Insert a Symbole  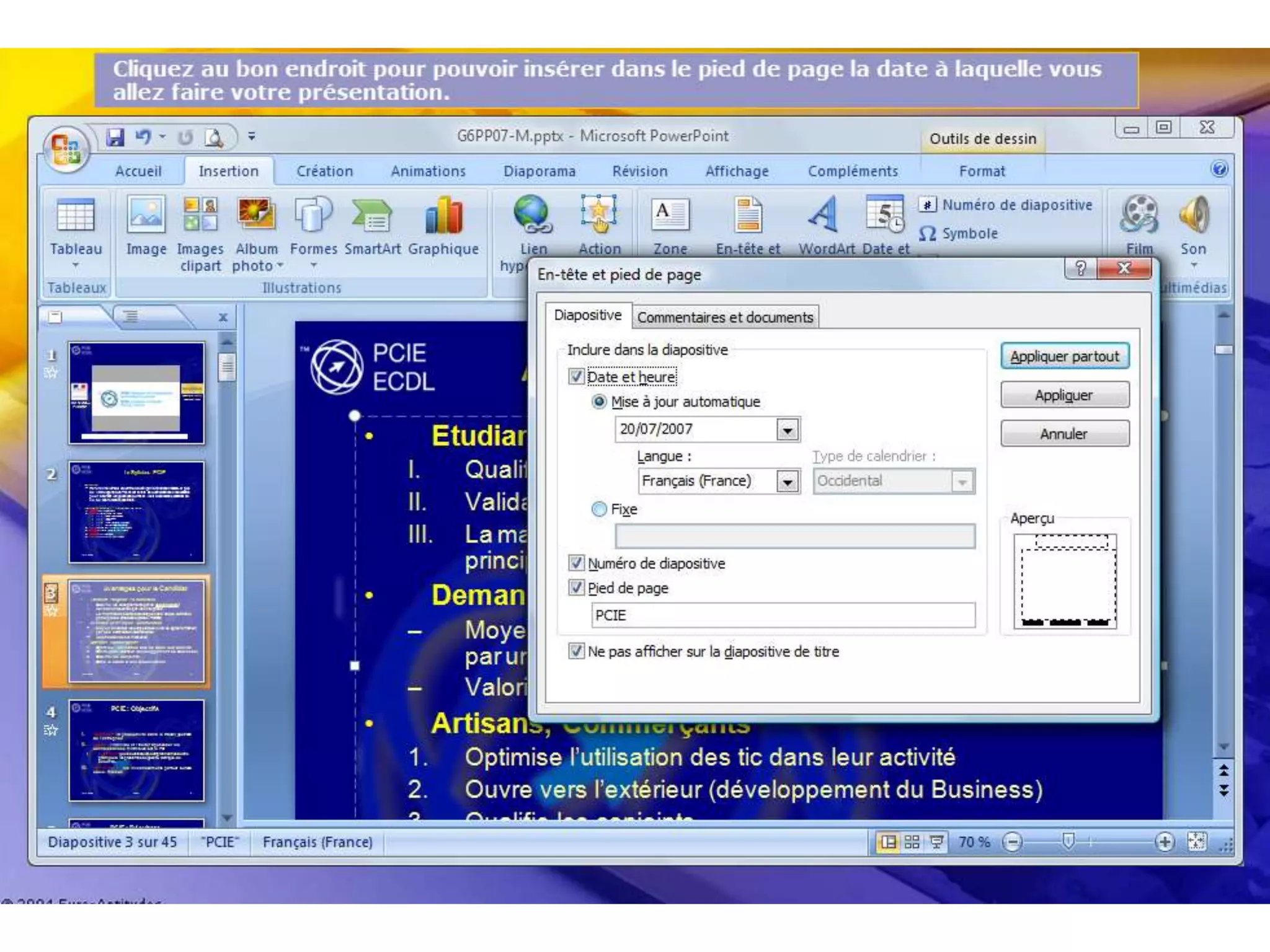click(x=959, y=234)
